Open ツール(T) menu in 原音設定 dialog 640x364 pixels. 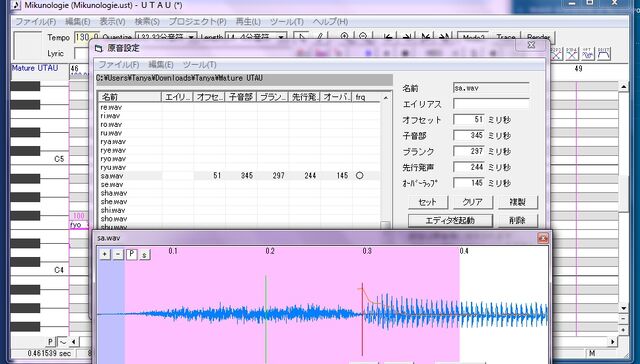coord(200,64)
